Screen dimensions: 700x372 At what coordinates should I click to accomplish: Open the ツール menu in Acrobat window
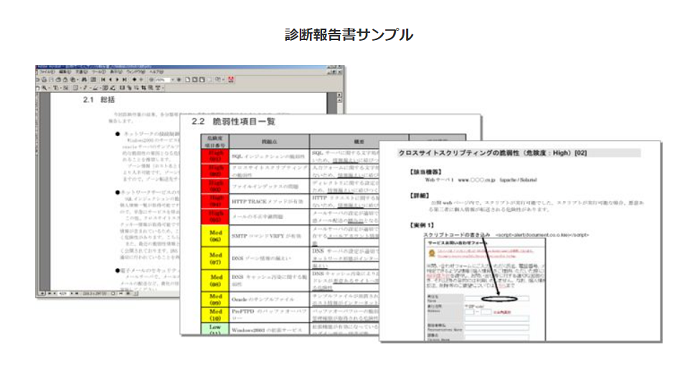point(99,72)
